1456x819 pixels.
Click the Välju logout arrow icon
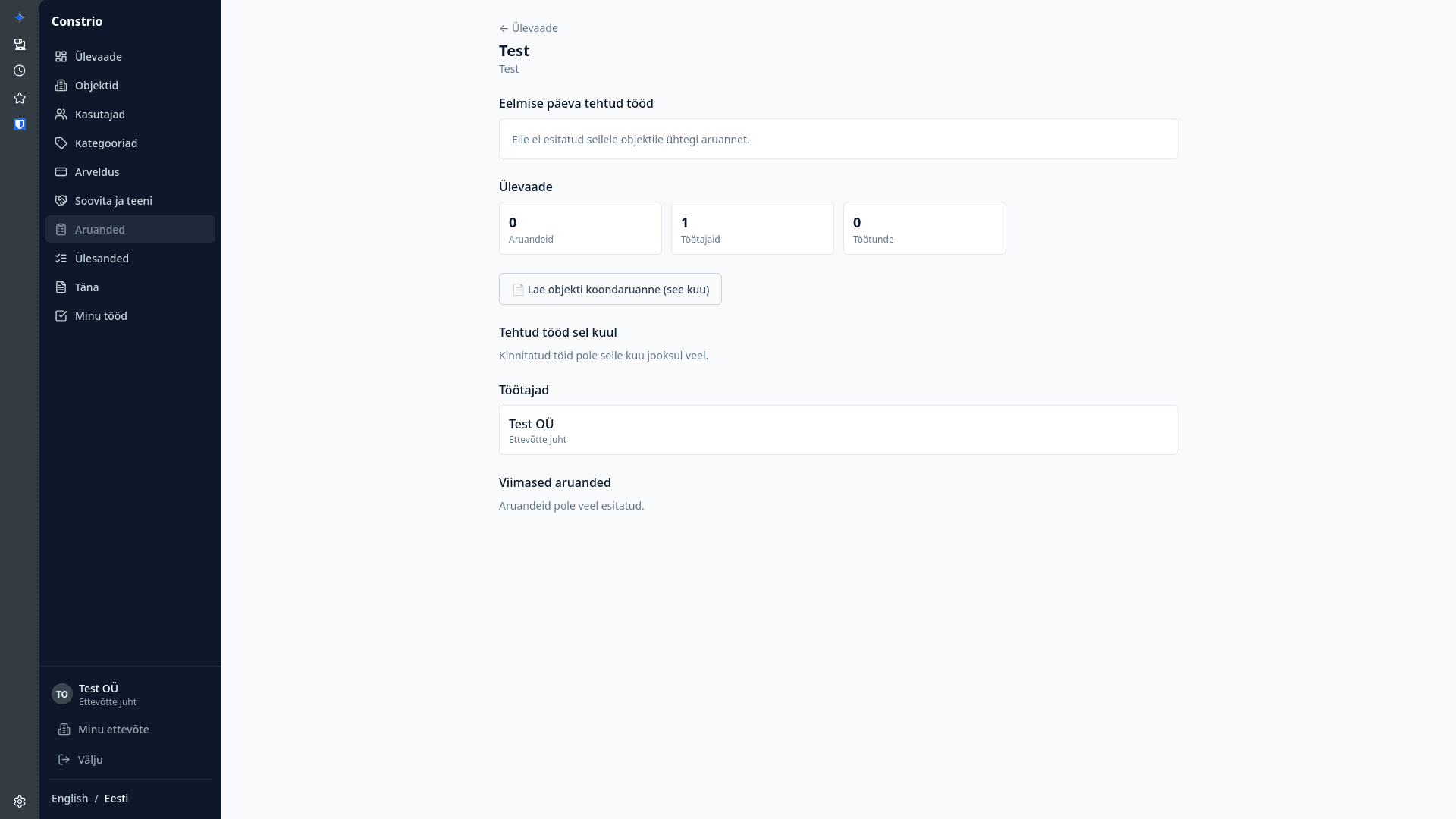tap(64, 760)
